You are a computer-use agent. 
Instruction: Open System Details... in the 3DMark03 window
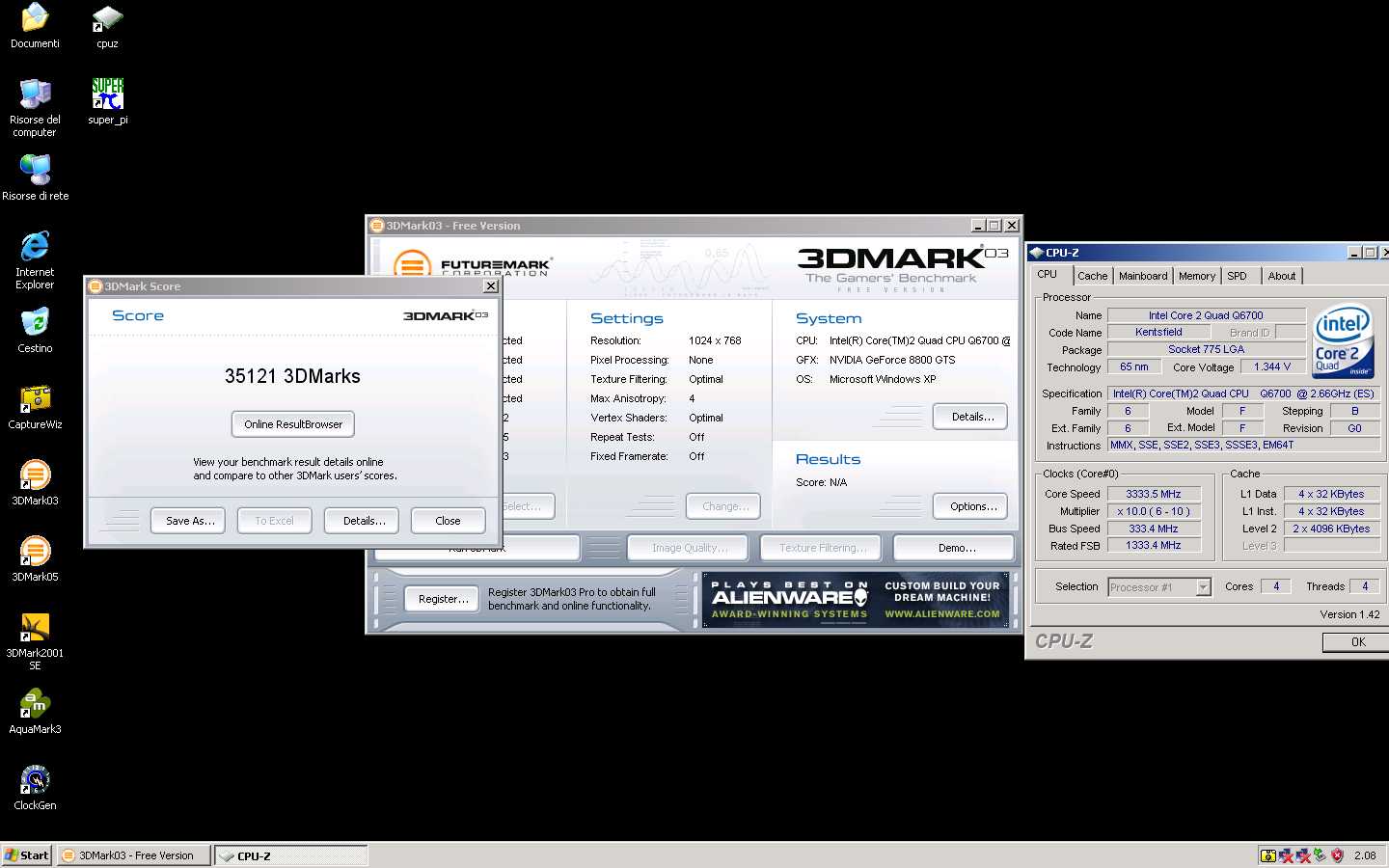[x=970, y=417]
